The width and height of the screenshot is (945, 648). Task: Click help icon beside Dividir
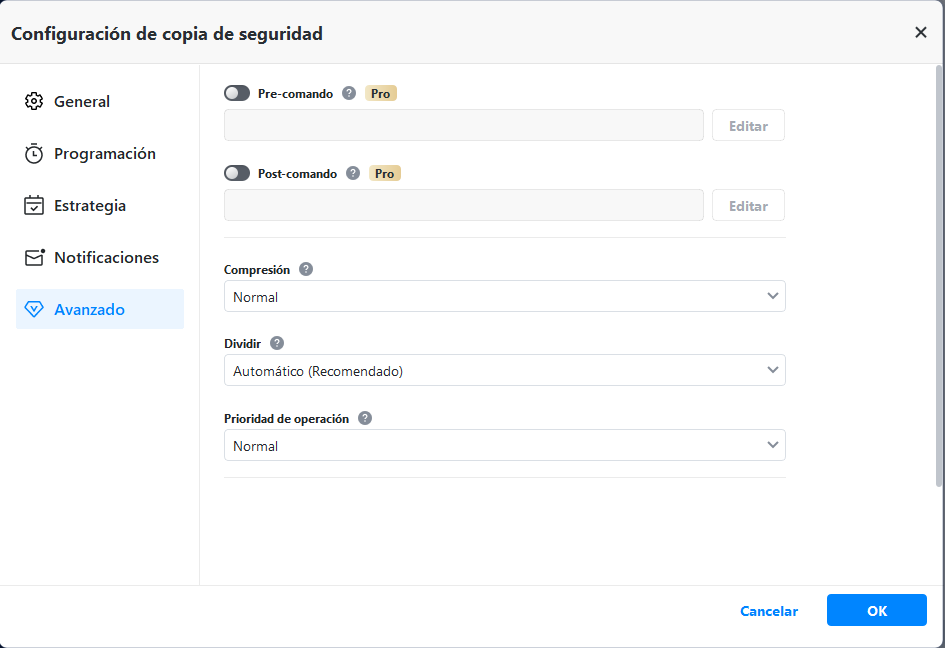(x=277, y=343)
